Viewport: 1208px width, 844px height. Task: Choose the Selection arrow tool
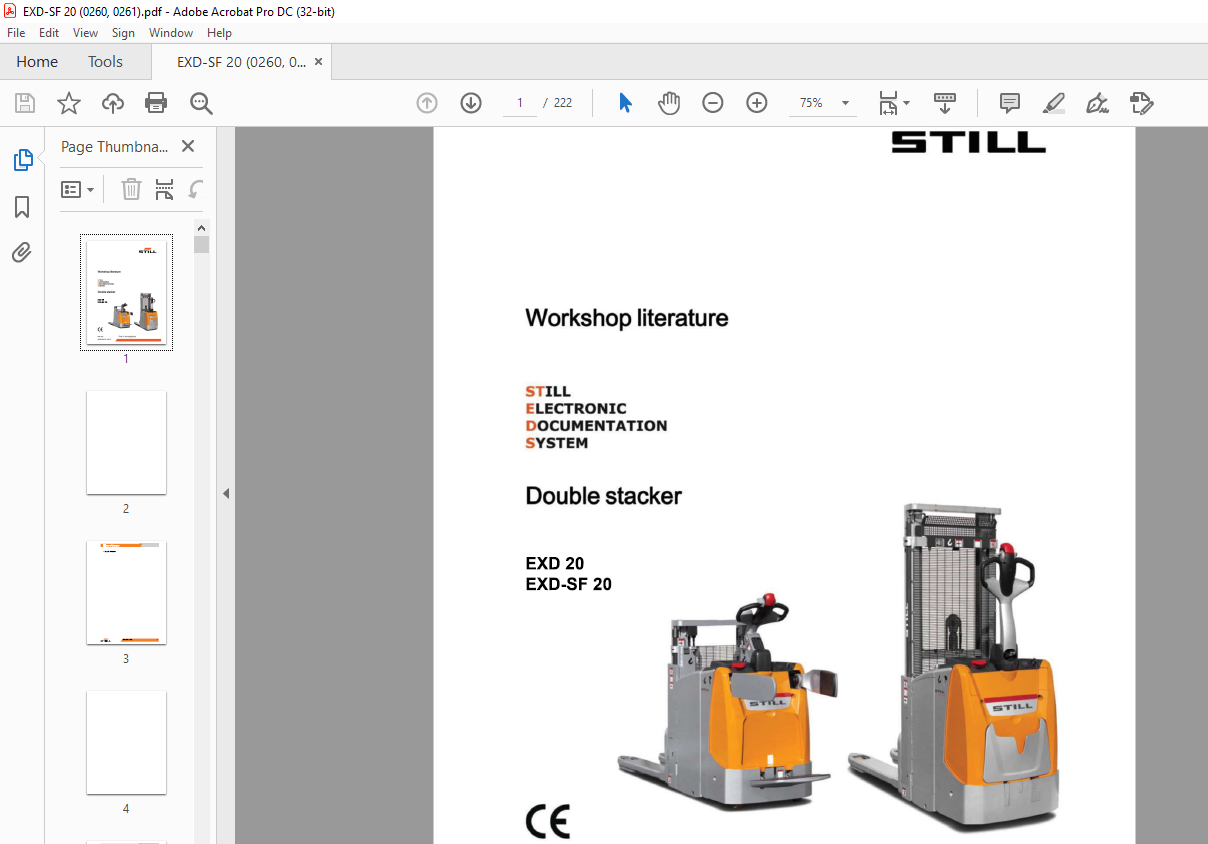point(626,103)
